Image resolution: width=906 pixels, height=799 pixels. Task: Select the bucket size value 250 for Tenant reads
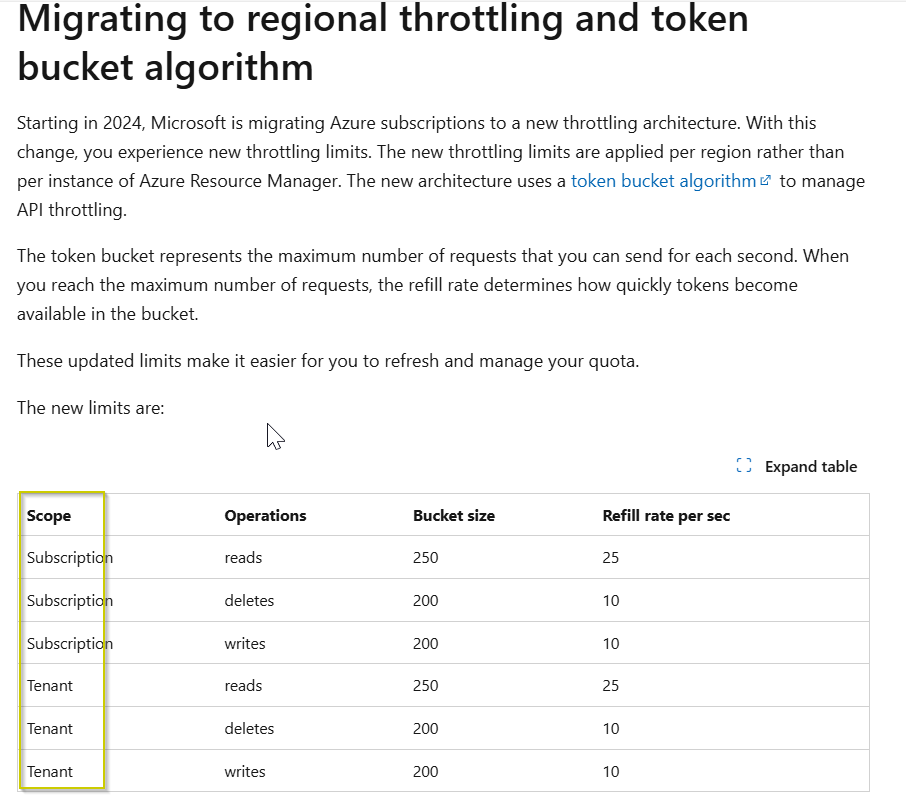coord(425,685)
